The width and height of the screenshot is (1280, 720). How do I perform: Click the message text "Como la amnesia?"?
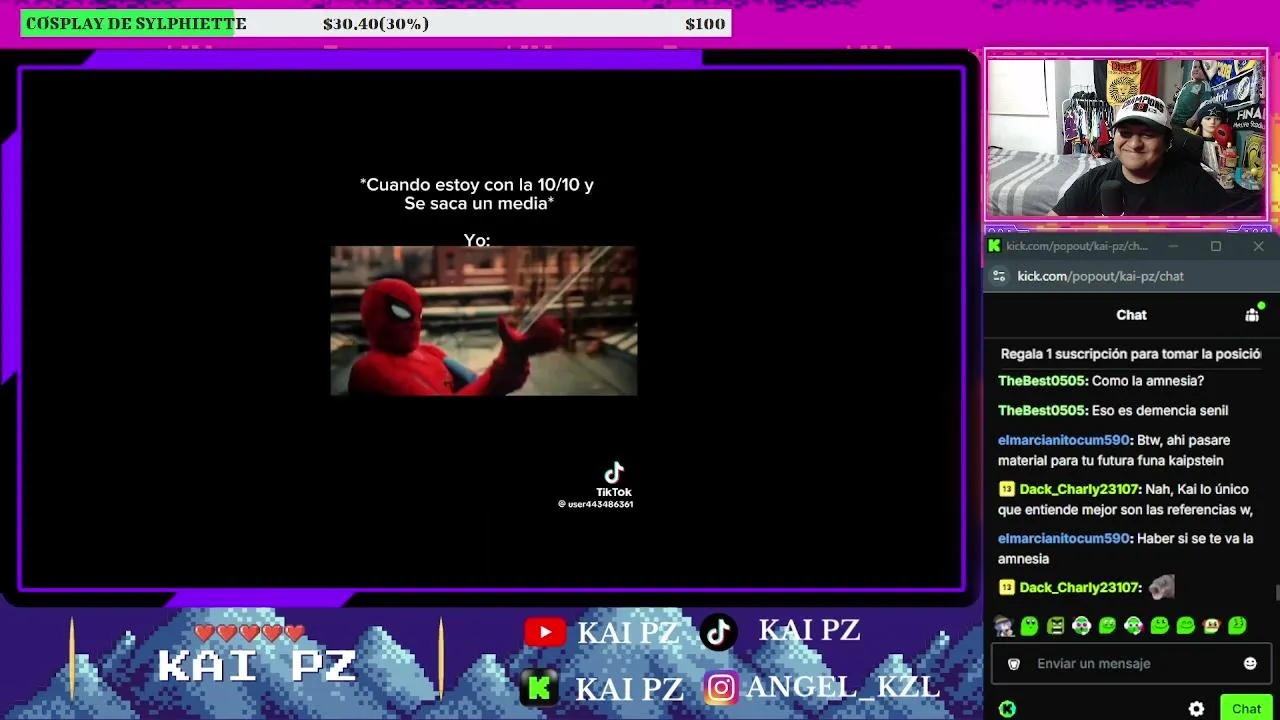1148,381
